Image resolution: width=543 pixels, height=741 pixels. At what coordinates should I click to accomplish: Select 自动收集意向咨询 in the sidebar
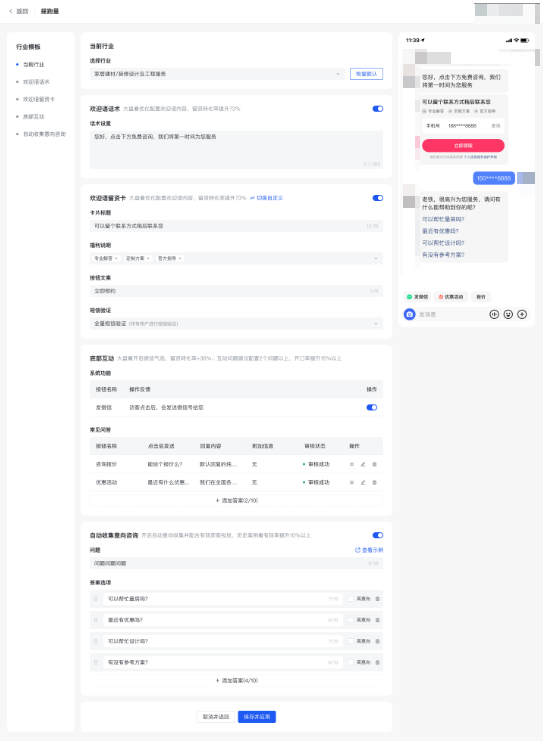click(44, 134)
